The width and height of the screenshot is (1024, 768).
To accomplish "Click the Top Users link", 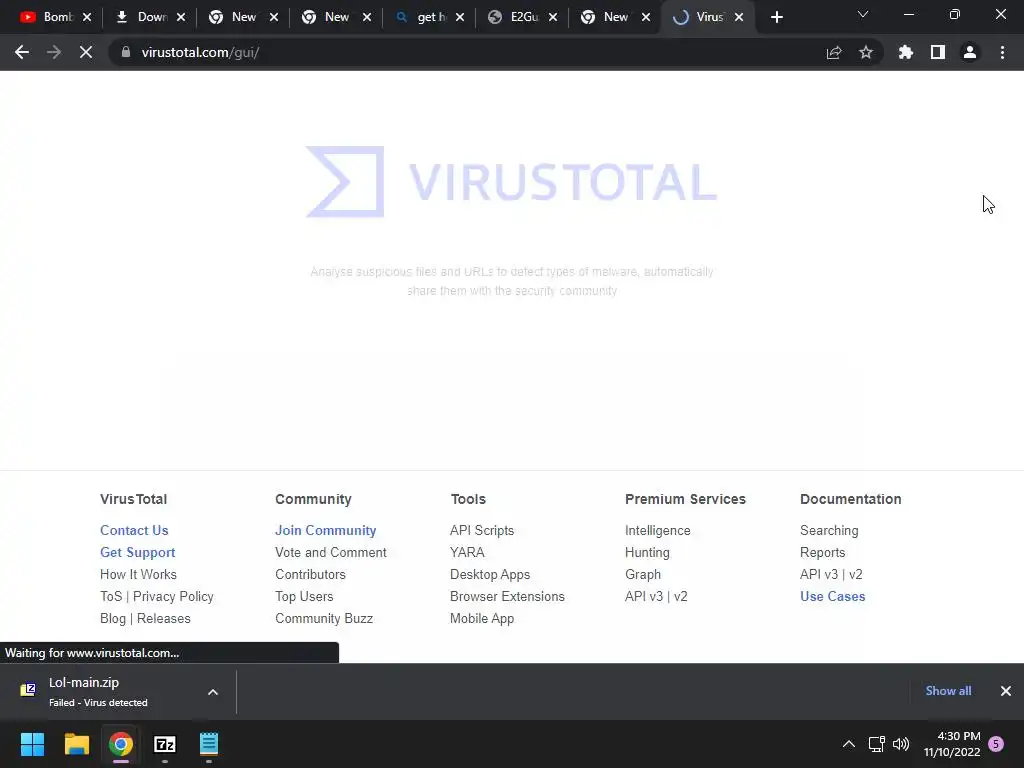I will coord(304,596).
